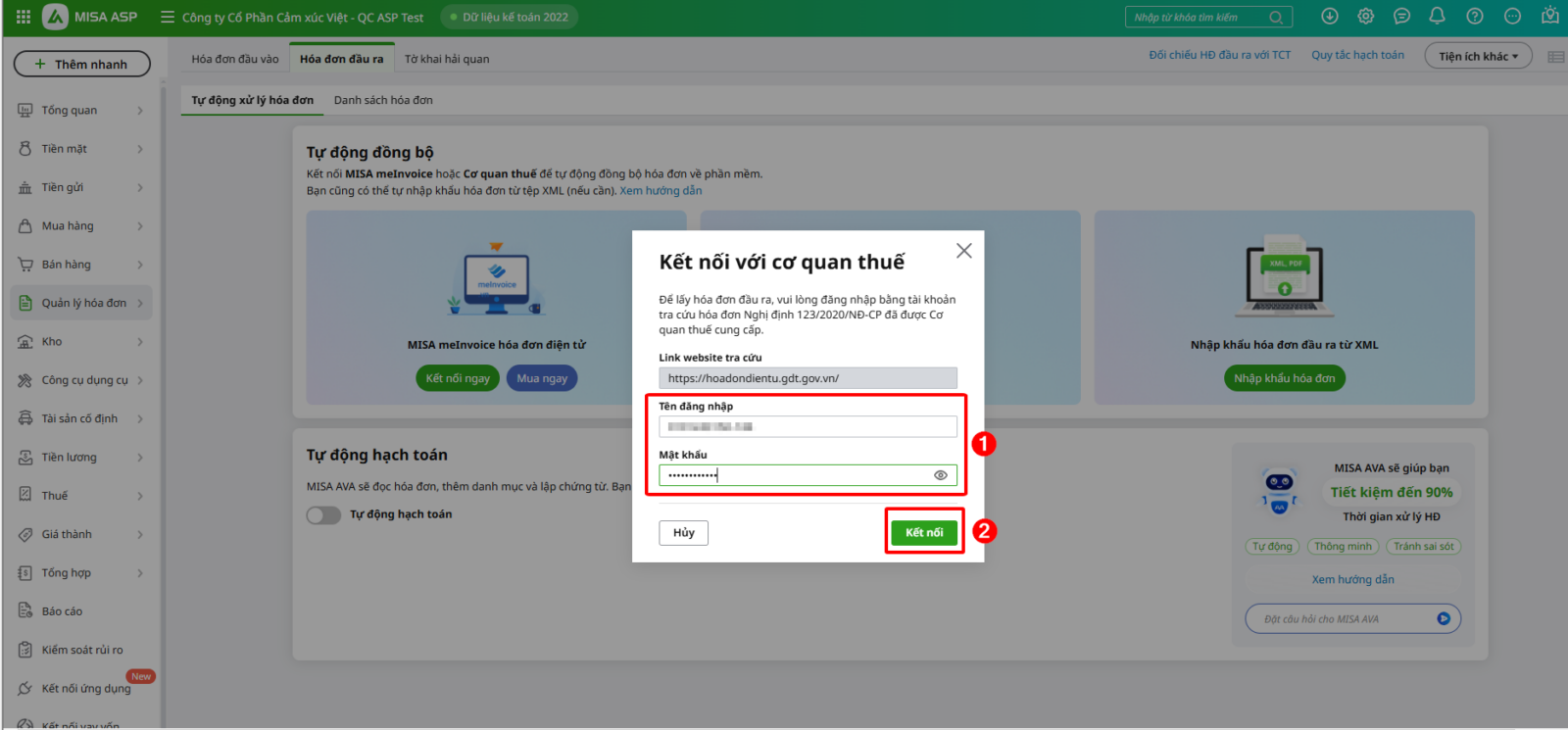Open the app launcher grid icon

tap(24, 17)
